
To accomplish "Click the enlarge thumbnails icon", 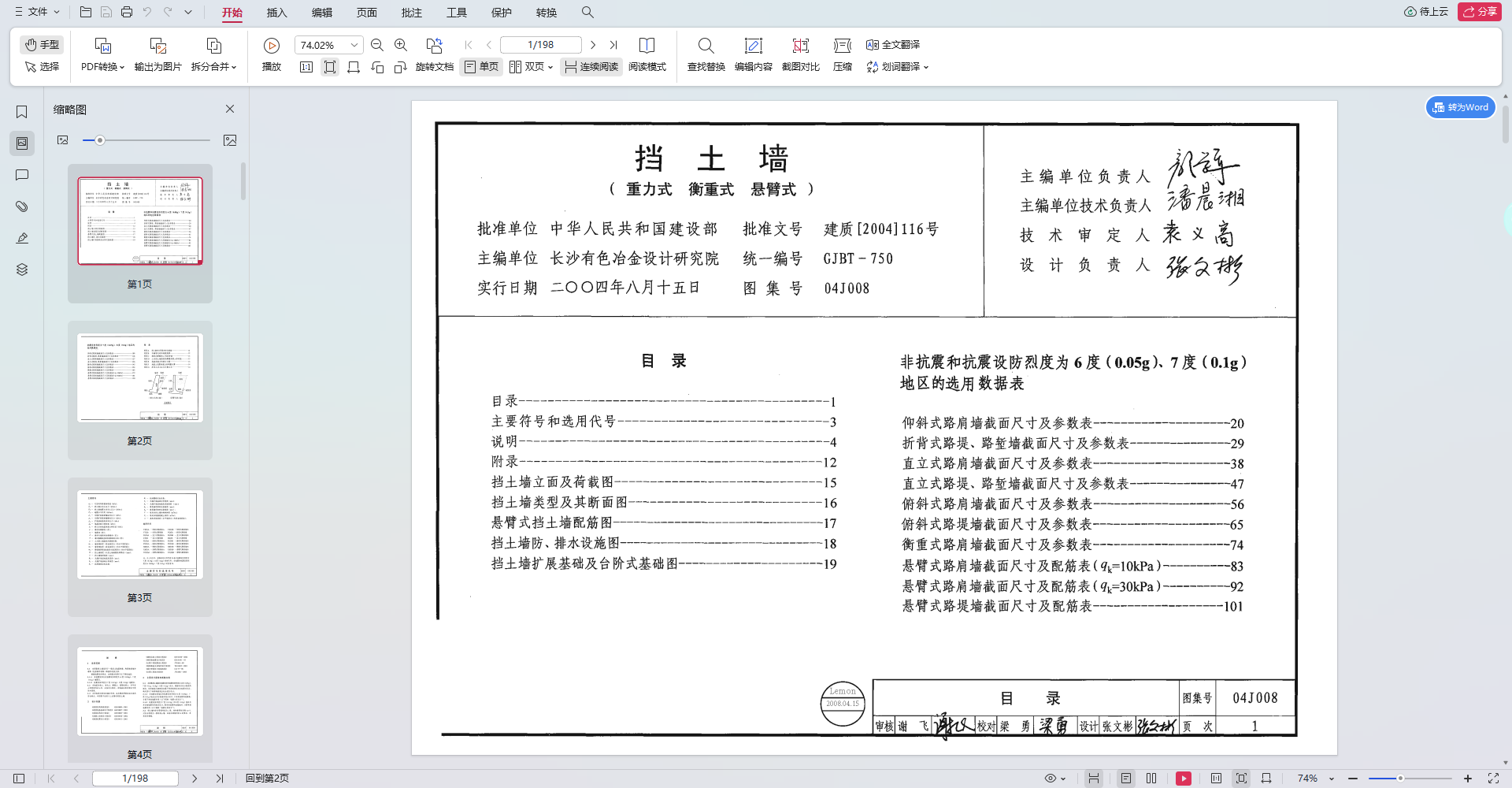I will tap(230, 140).
